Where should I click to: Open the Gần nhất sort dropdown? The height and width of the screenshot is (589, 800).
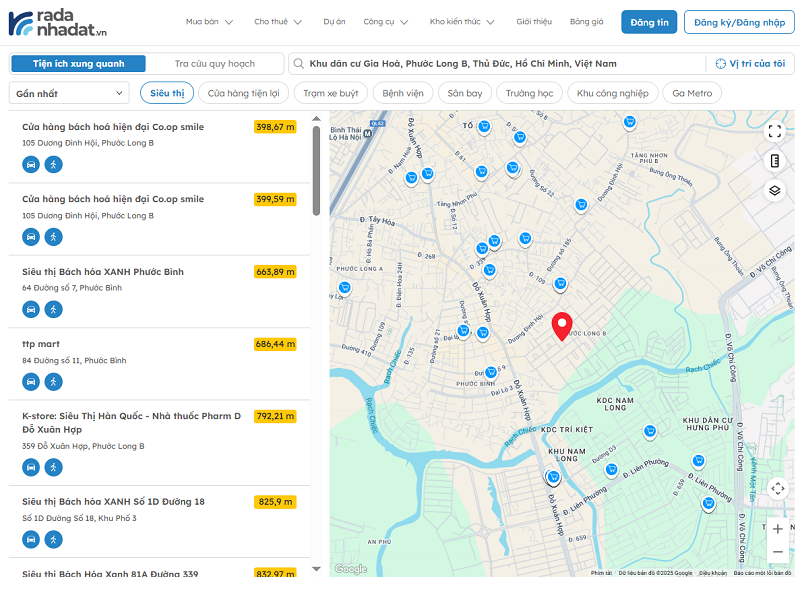click(x=69, y=93)
